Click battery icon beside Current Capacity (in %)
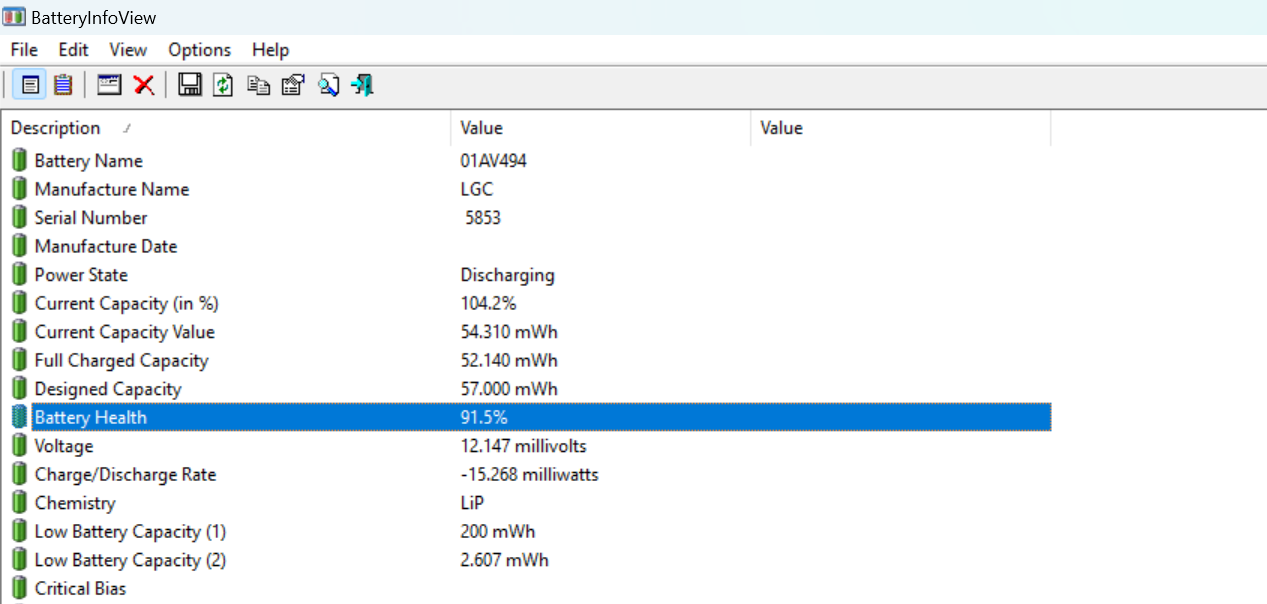The image size is (1267, 604). (19, 303)
